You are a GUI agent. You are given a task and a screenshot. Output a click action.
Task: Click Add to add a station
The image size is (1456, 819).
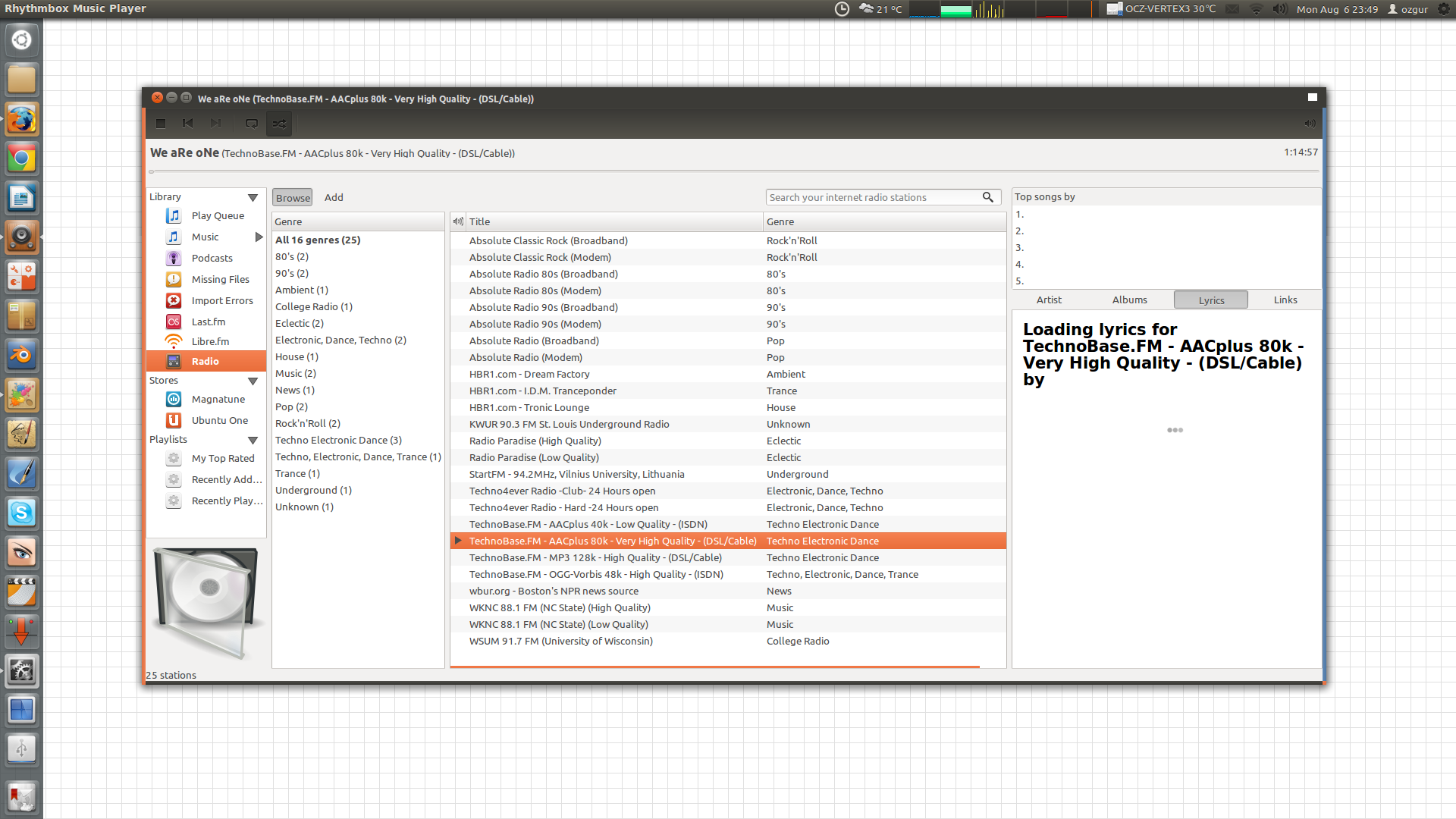[334, 198]
